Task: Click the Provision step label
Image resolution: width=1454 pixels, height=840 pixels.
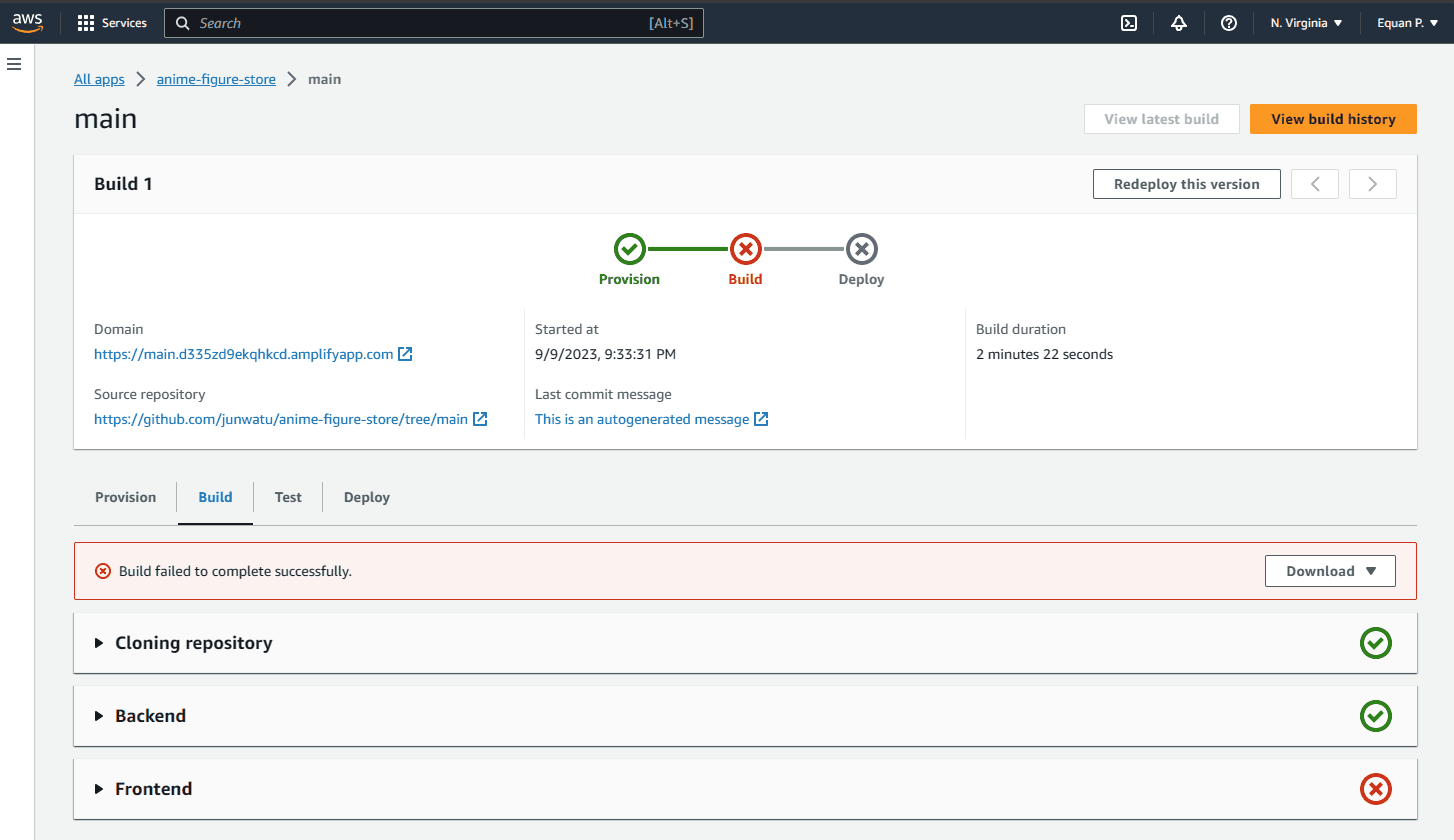Action: pyautogui.click(x=629, y=279)
